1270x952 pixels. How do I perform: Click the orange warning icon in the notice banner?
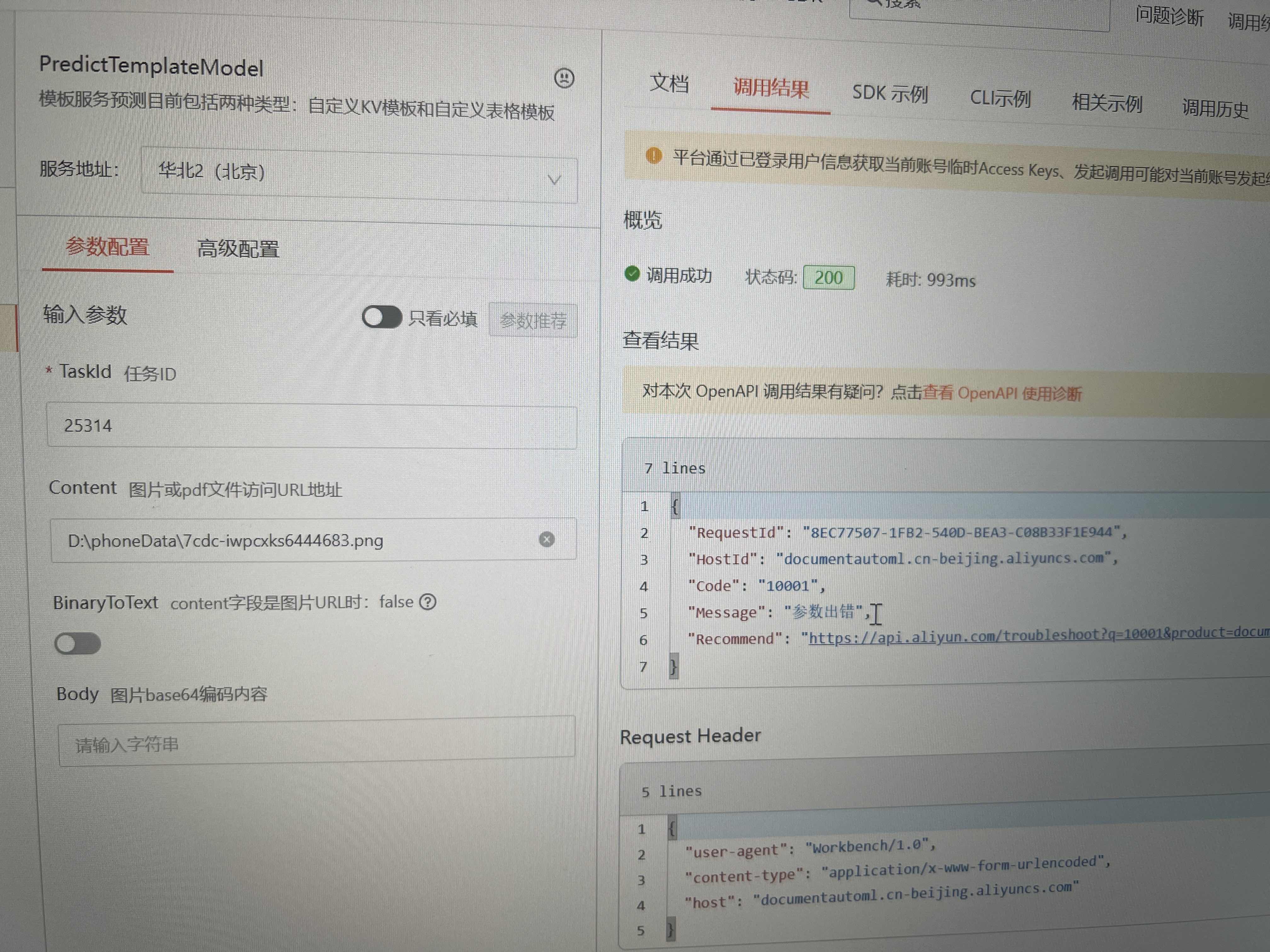pyautogui.click(x=653, y=155)
